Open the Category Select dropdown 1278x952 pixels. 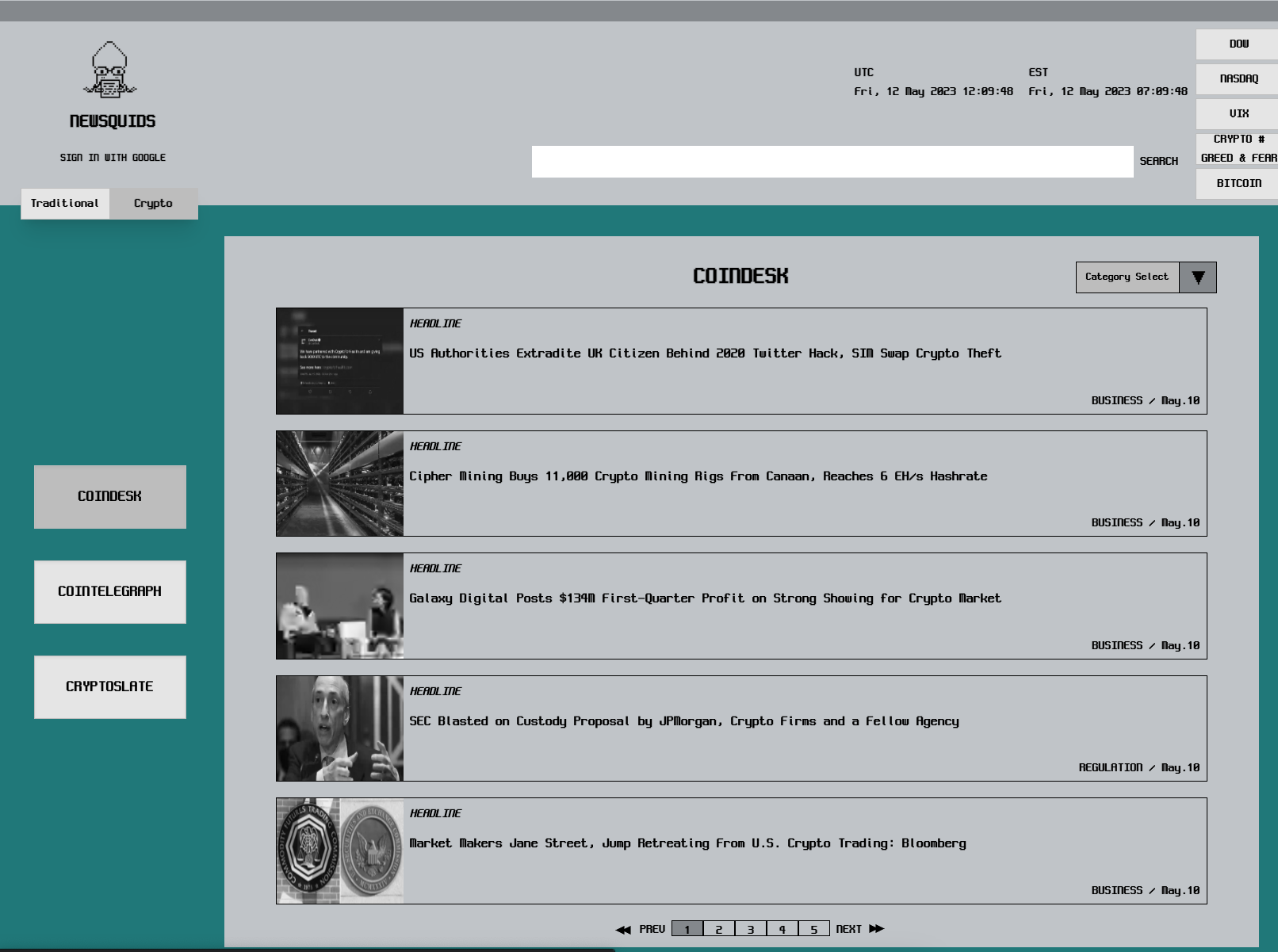tap(1127, 277)
